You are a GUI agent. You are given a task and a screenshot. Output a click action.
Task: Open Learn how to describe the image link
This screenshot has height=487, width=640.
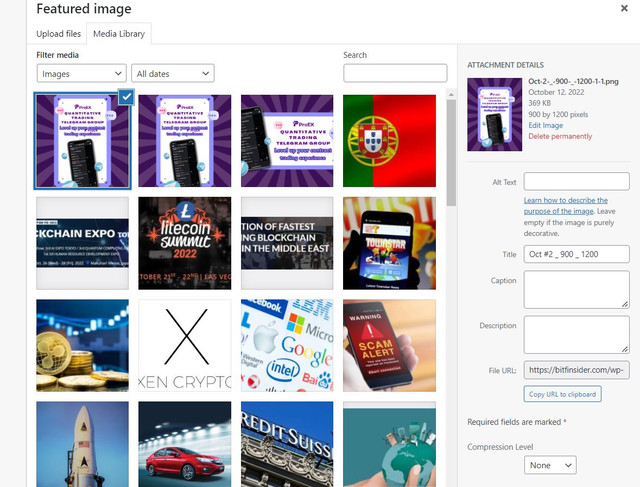tap(566, 205)
